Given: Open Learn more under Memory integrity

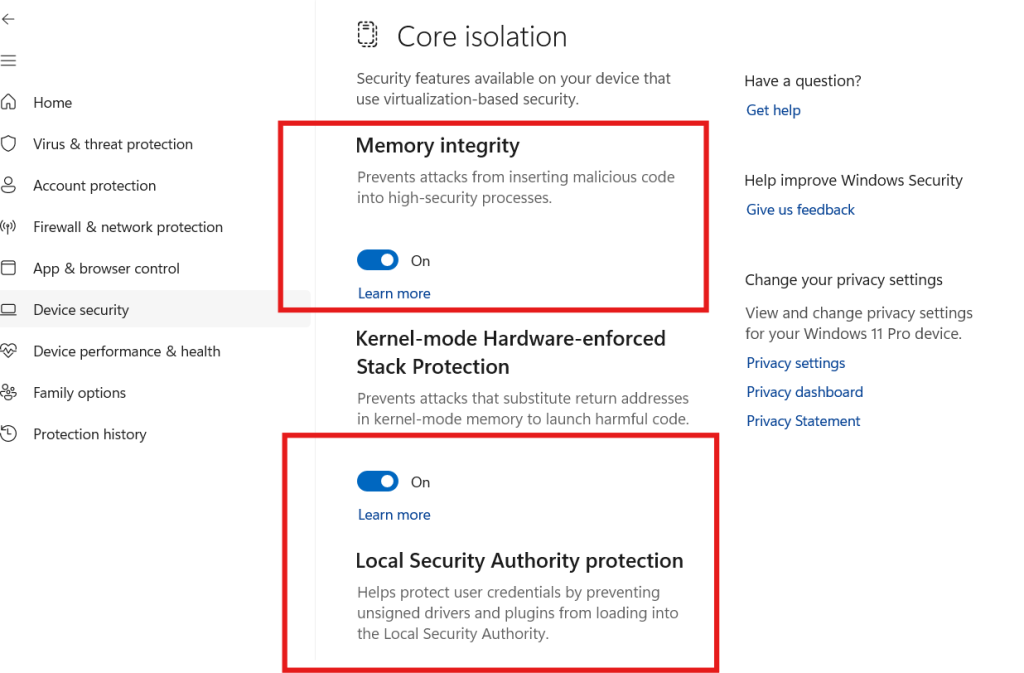Looking at the screenshot, I should tap(394, 293).
